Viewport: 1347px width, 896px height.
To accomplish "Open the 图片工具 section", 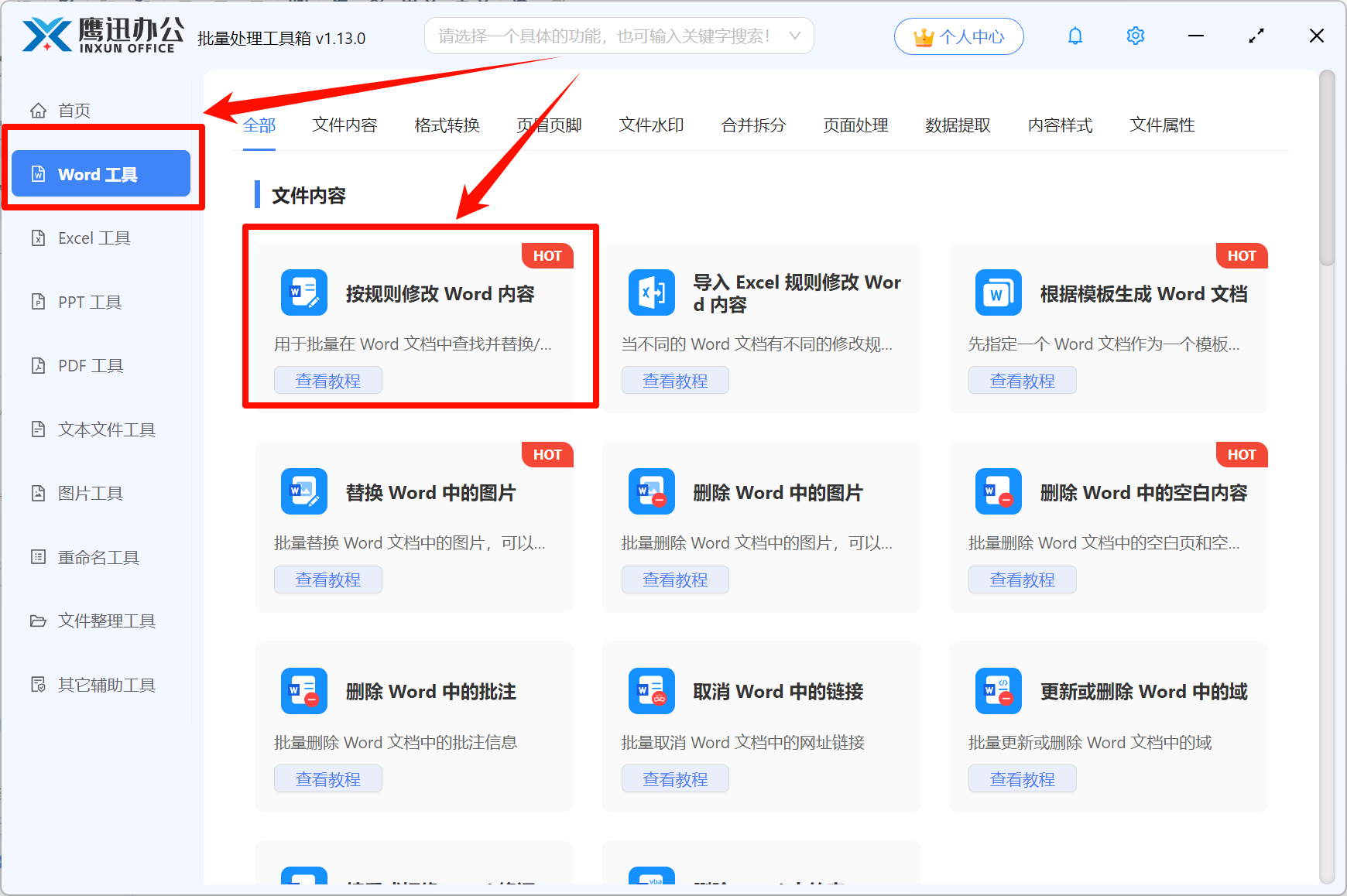I will [90, 493].
